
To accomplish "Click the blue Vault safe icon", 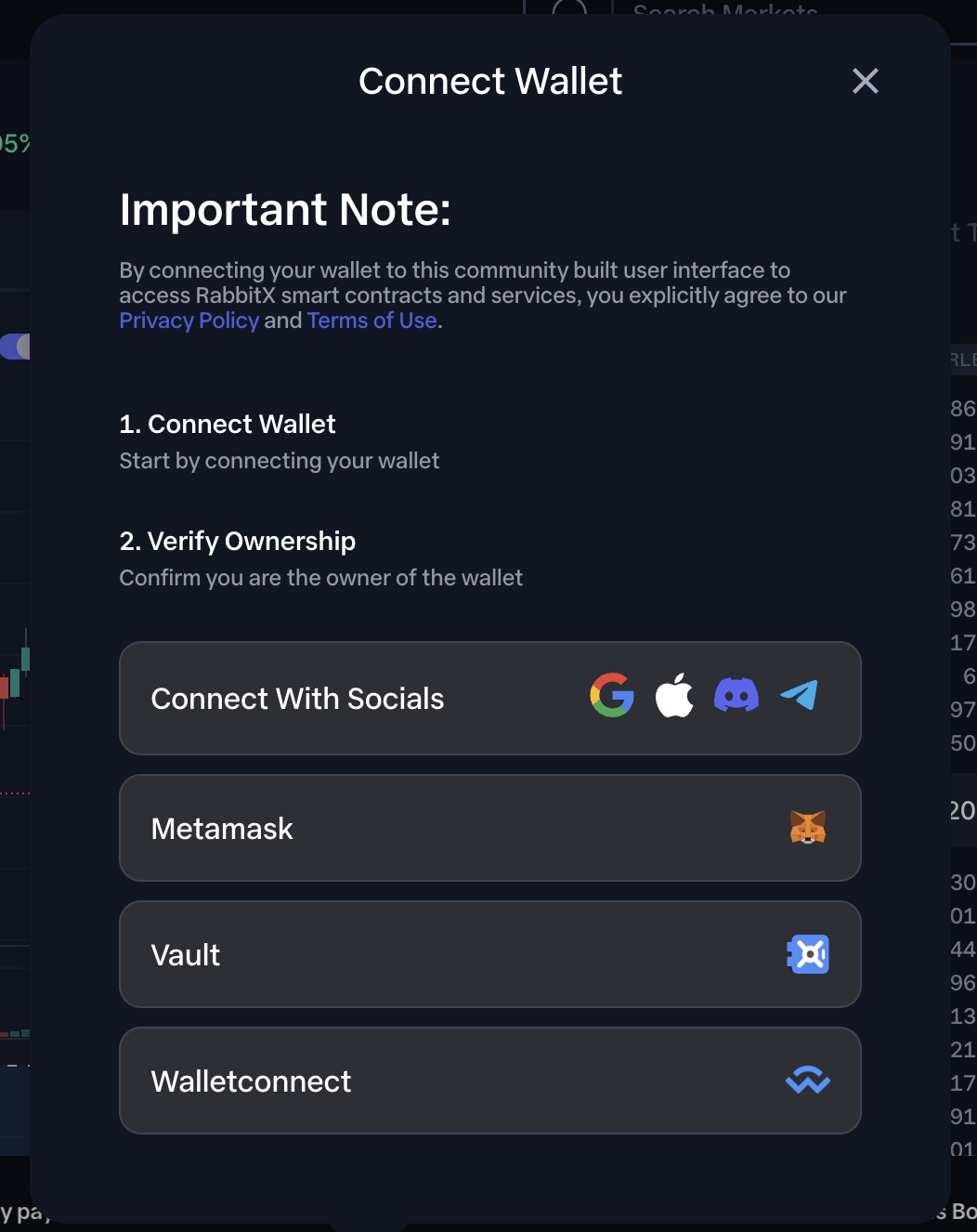I will pos(807,954).
